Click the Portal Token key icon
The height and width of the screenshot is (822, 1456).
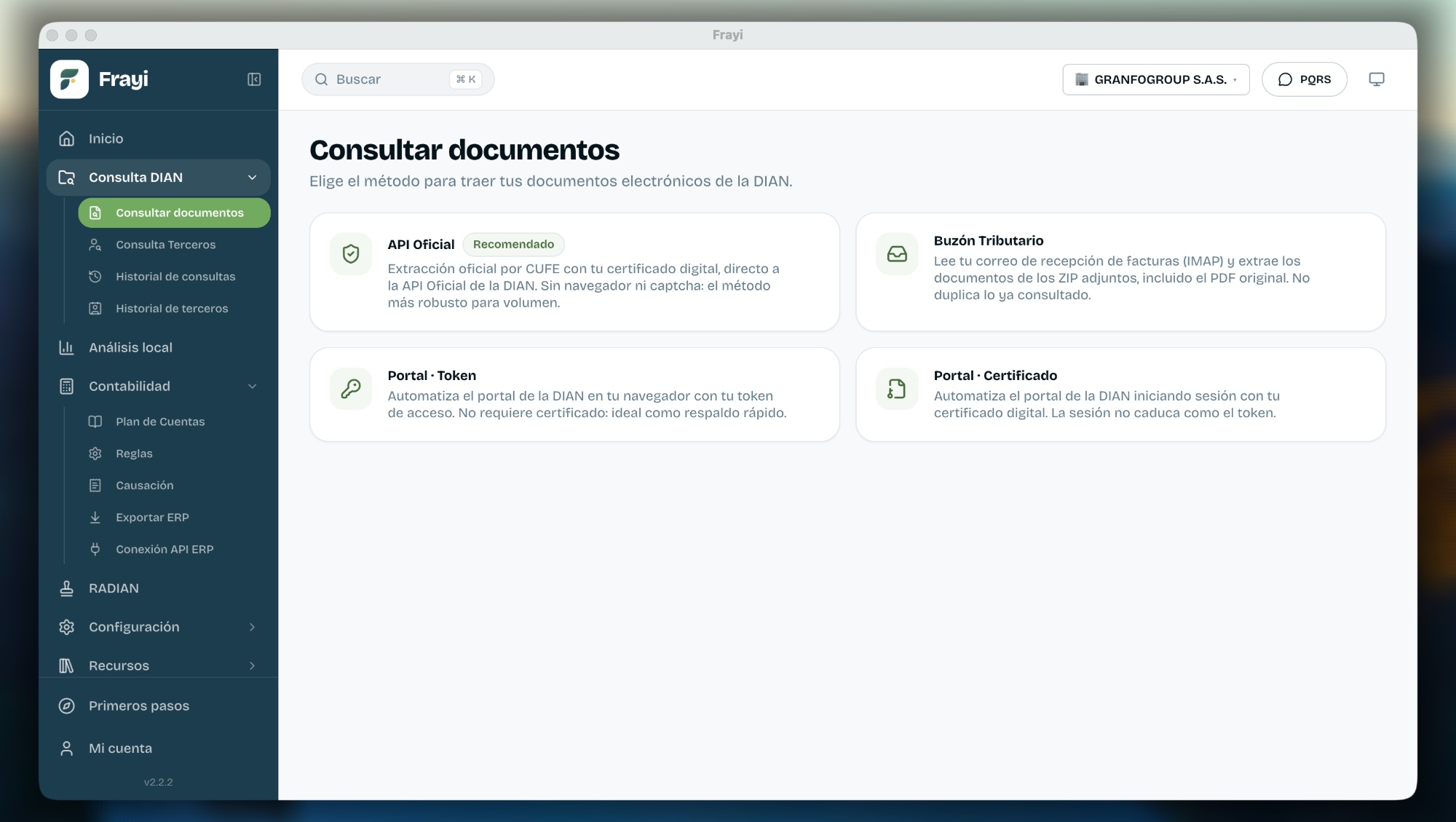pyautogui.click(x=351, y=389)
